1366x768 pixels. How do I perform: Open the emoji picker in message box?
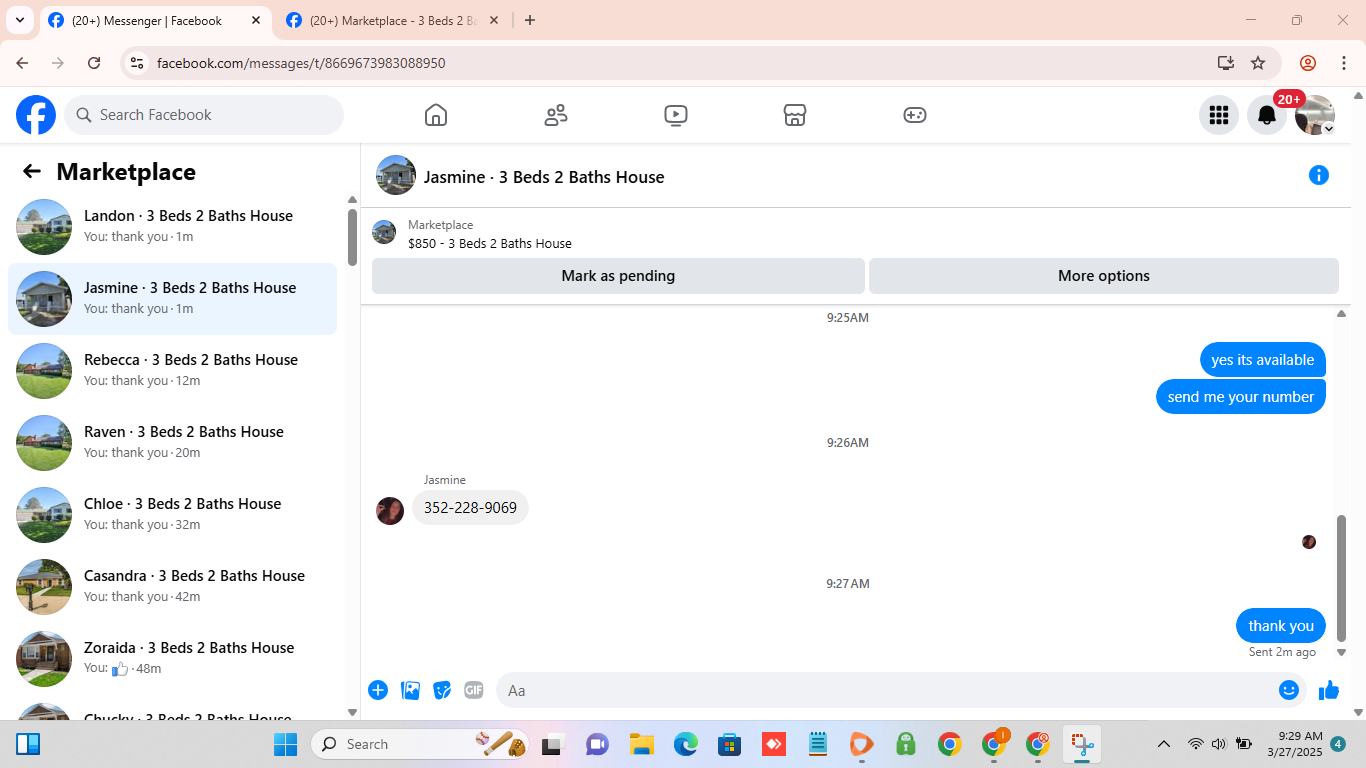point(1289,690)
